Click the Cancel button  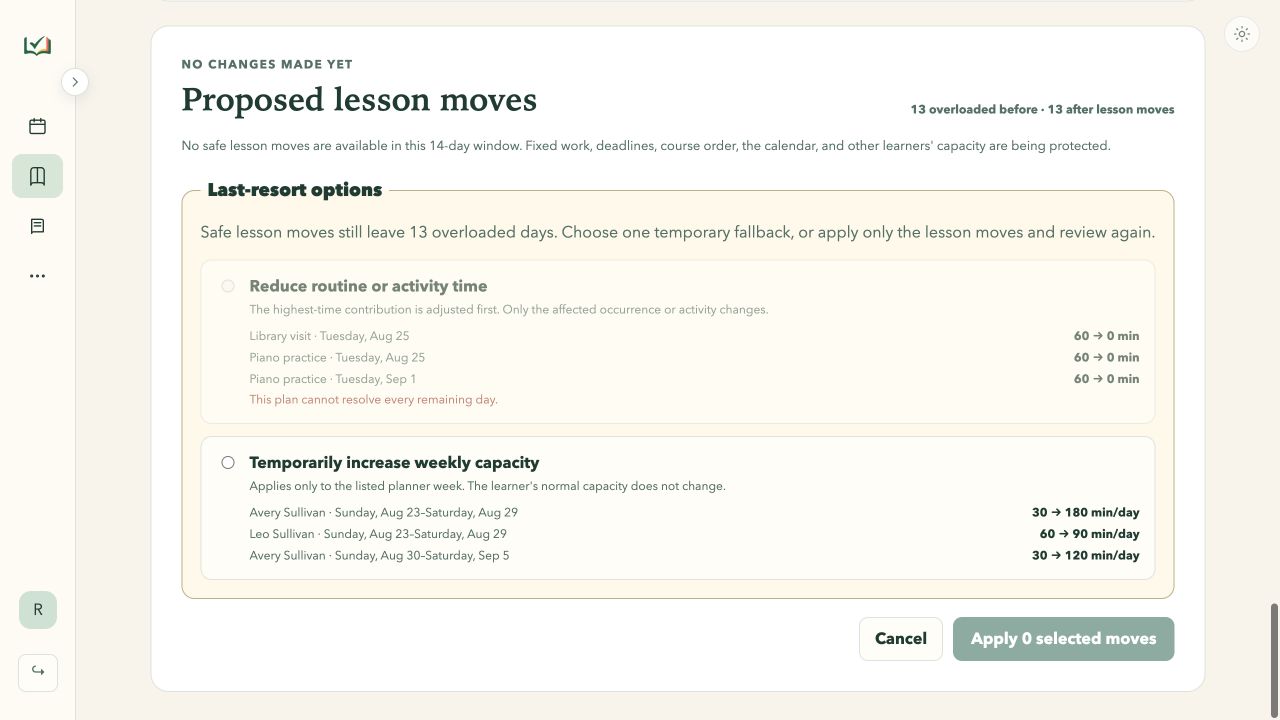click(x=901, y=639)
